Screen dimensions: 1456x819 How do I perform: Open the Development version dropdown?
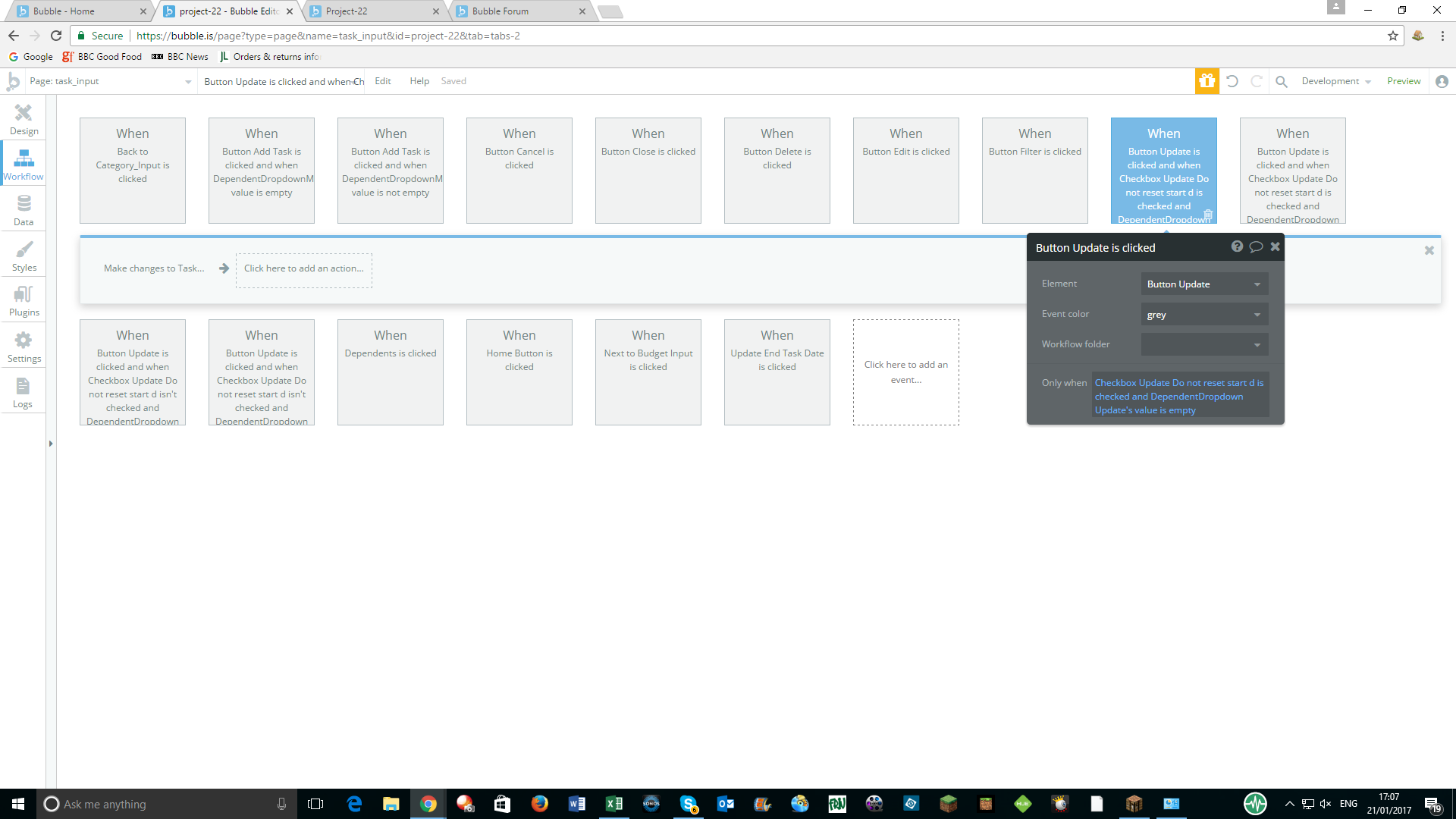coord(1335,81)
